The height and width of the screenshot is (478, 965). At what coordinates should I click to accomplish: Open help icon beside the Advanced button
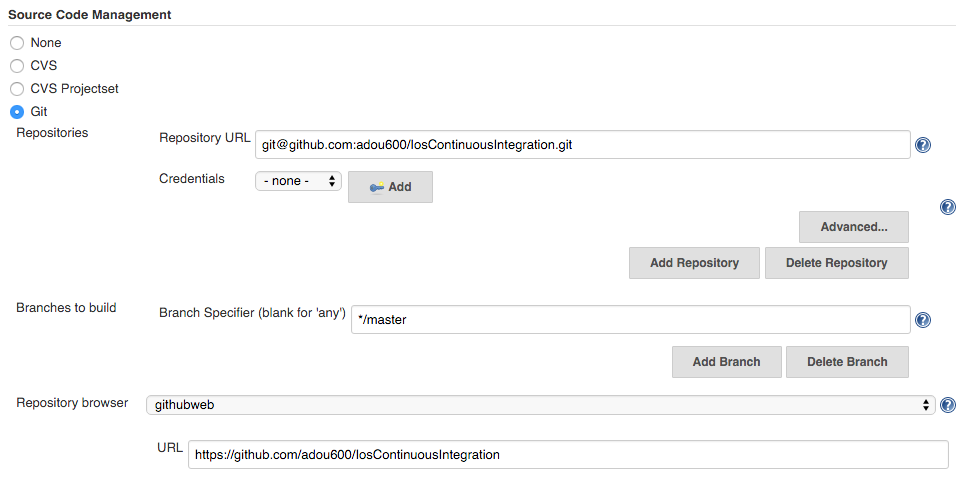[948, 207]
